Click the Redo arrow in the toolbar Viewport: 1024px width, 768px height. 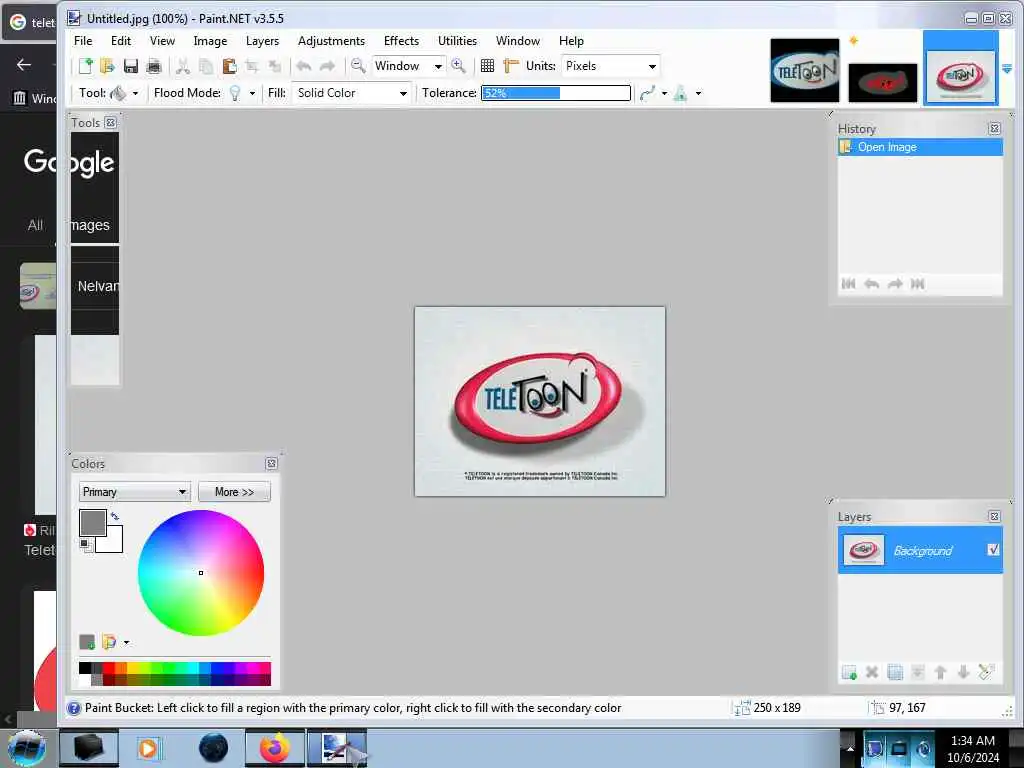pos(327,66)
